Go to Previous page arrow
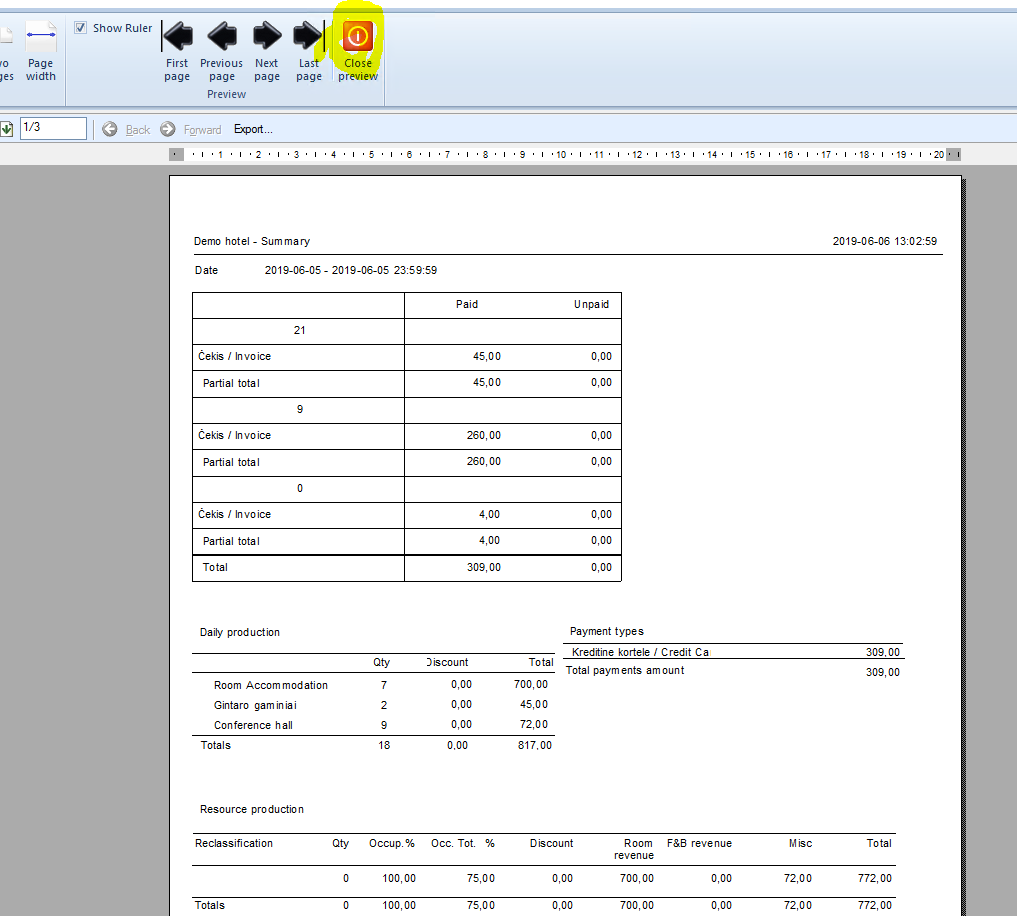Image resolution: width=1017 pixels, height=916 pixels. click(x=222, y=51)
